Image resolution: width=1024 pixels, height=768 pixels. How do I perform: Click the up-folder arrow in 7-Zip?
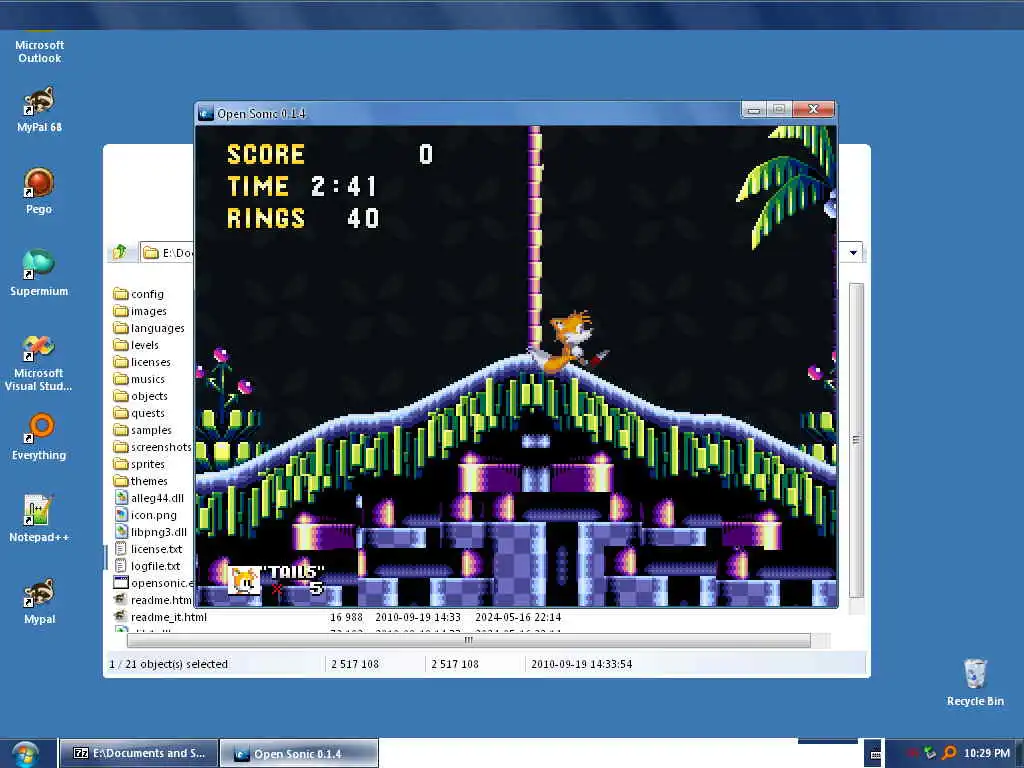point(120,252)
